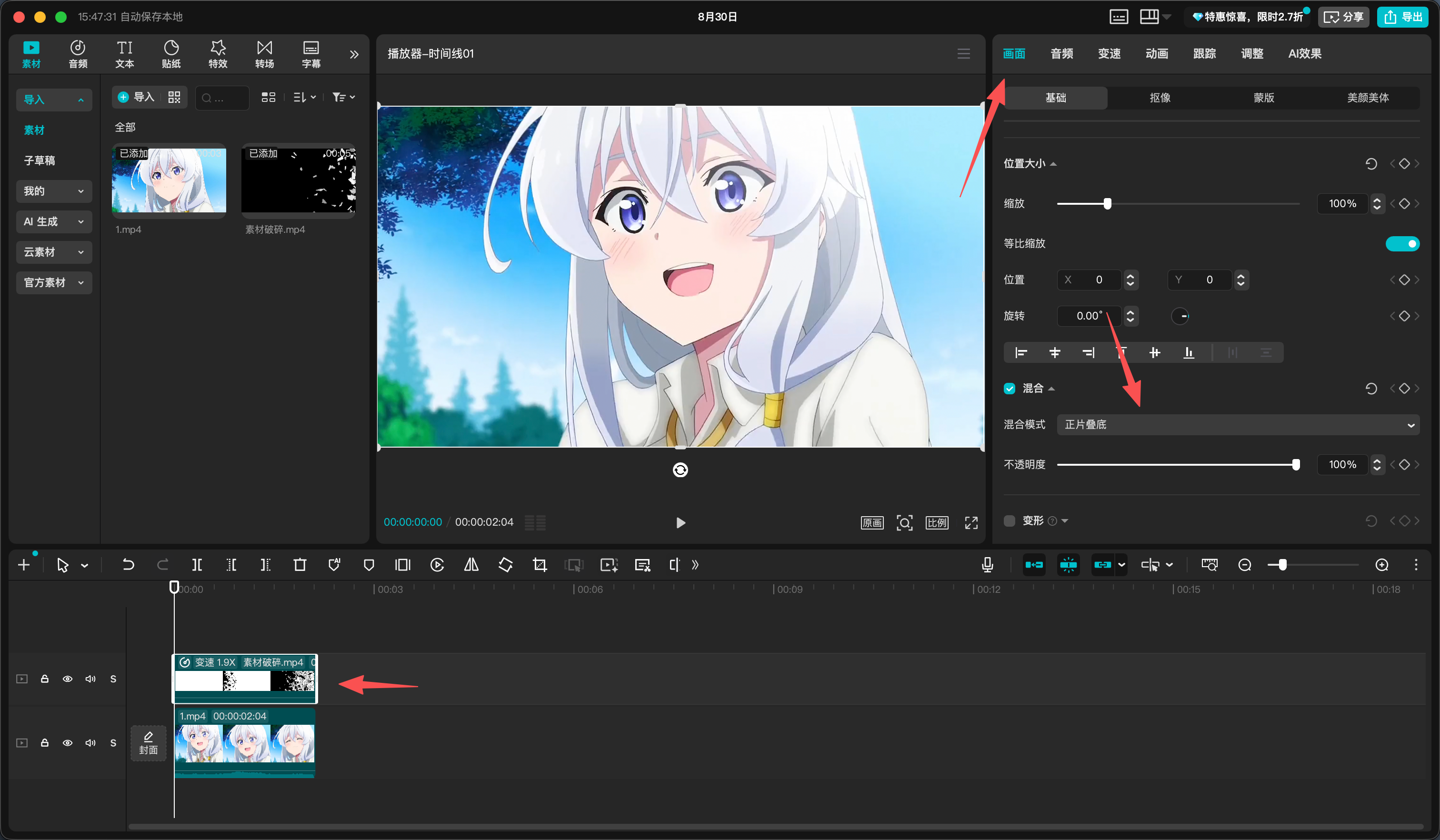The width and height of the screenshot is (1440, 840).
Task: Expand the 我的 sidebar section
Action: point(54,191)
